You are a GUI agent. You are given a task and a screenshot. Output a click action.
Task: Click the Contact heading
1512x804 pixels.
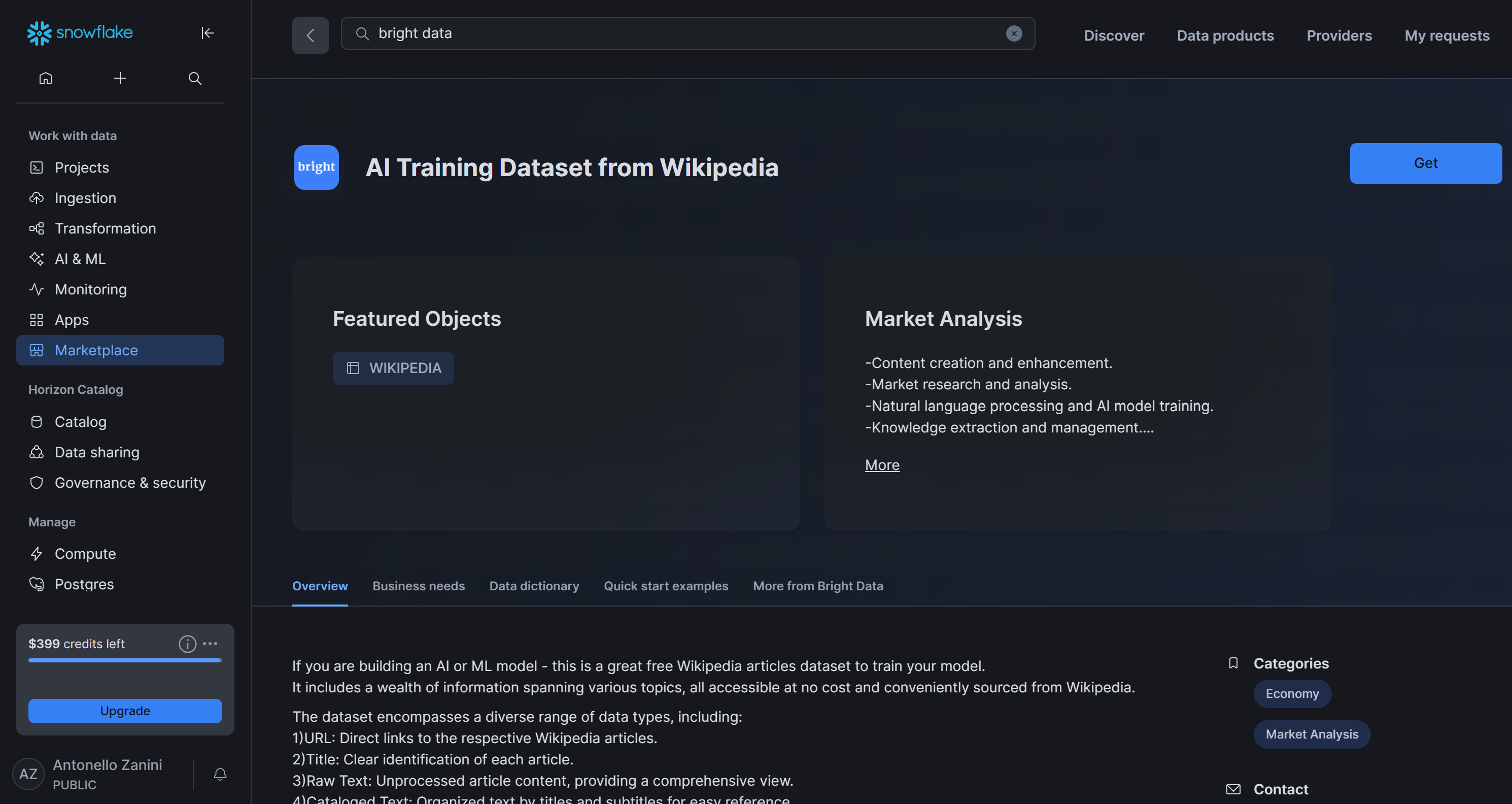[1281, 790]
